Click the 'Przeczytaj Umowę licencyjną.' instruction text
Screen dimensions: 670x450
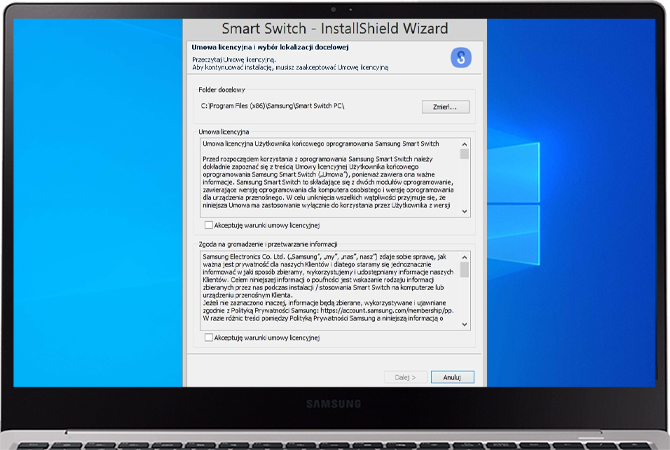pyautogui.click(x=234, y=59)
